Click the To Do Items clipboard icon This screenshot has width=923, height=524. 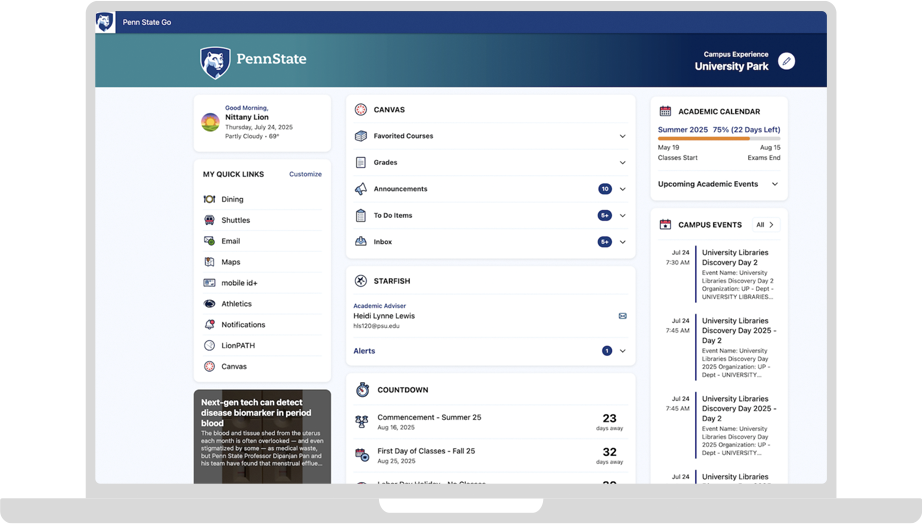[361, 215]
